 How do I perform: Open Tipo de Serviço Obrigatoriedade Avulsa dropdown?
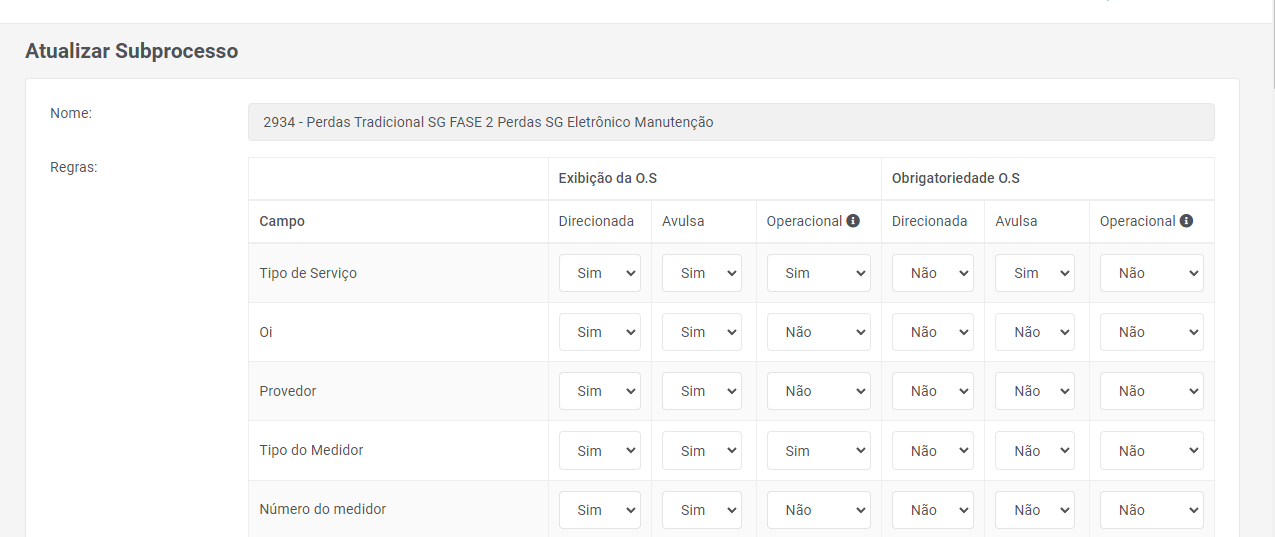tap(1035, 273)
